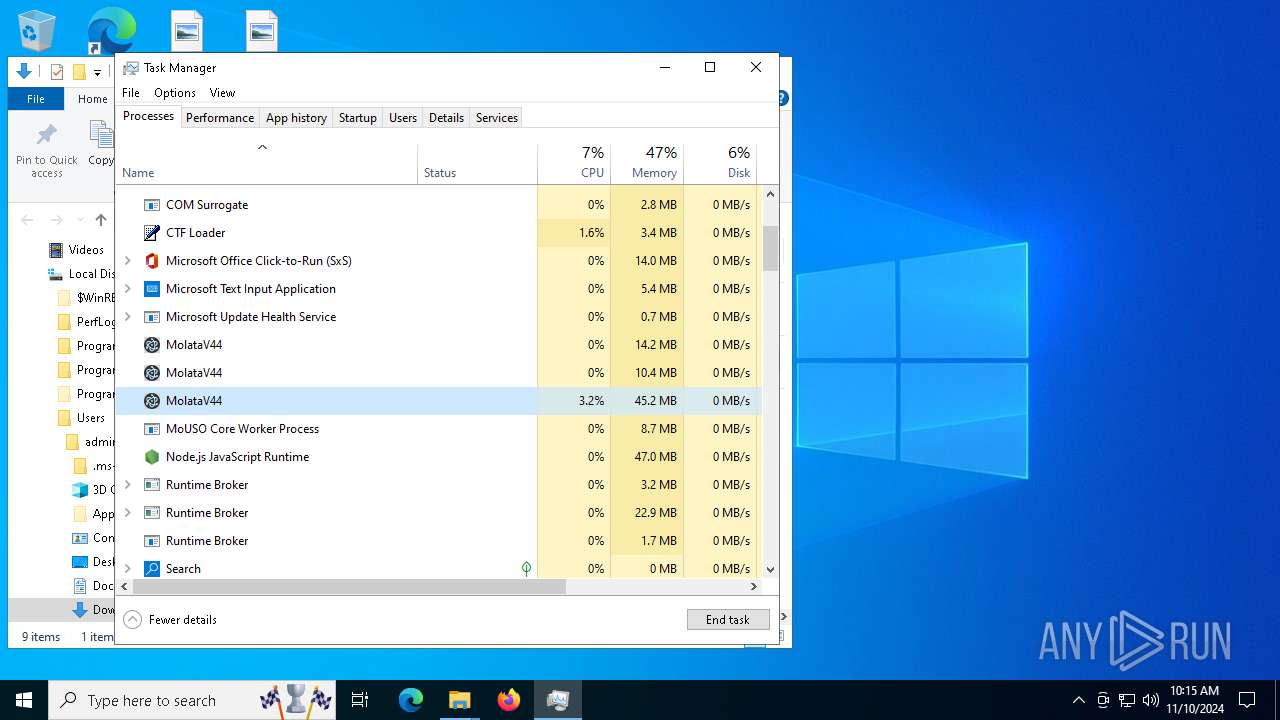Click the Runtime Broker icon with 1.7 MB
The width and height of the screenshot is (1280, 720).
pyautogui.click(x=152, y=541)
